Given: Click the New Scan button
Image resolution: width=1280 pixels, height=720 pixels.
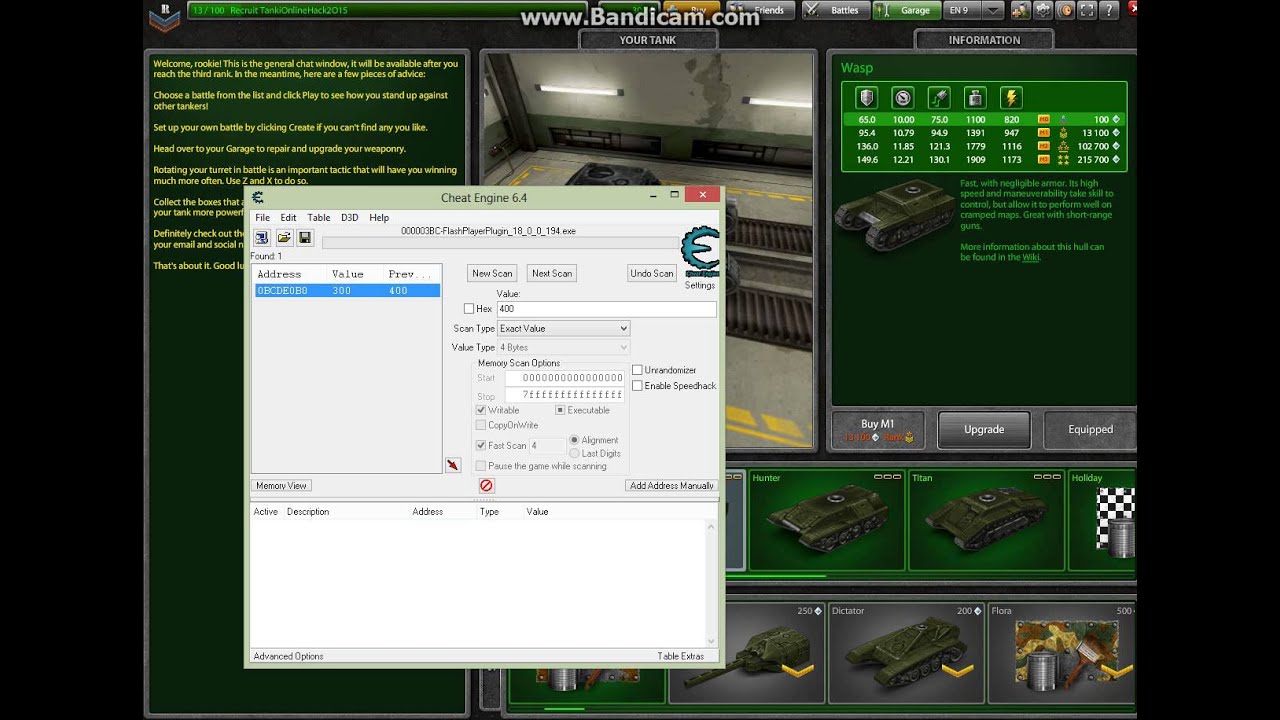Looking at the screenshot, I should 492,273.
